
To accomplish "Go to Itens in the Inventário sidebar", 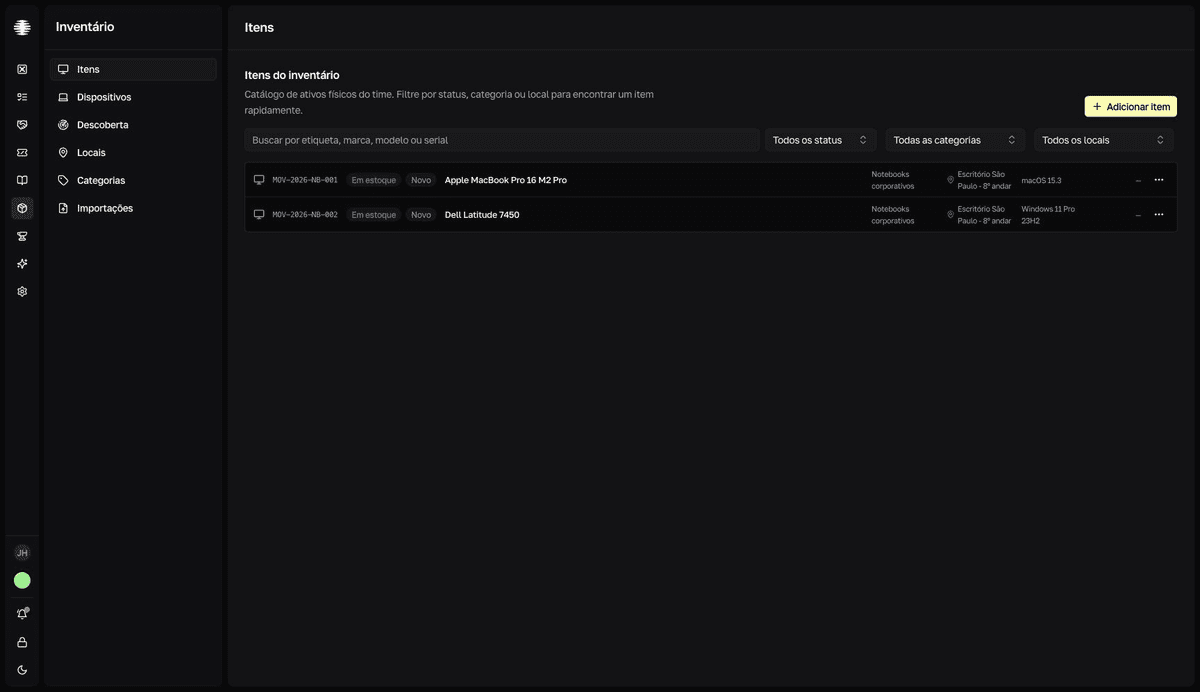I will point(133,69).
